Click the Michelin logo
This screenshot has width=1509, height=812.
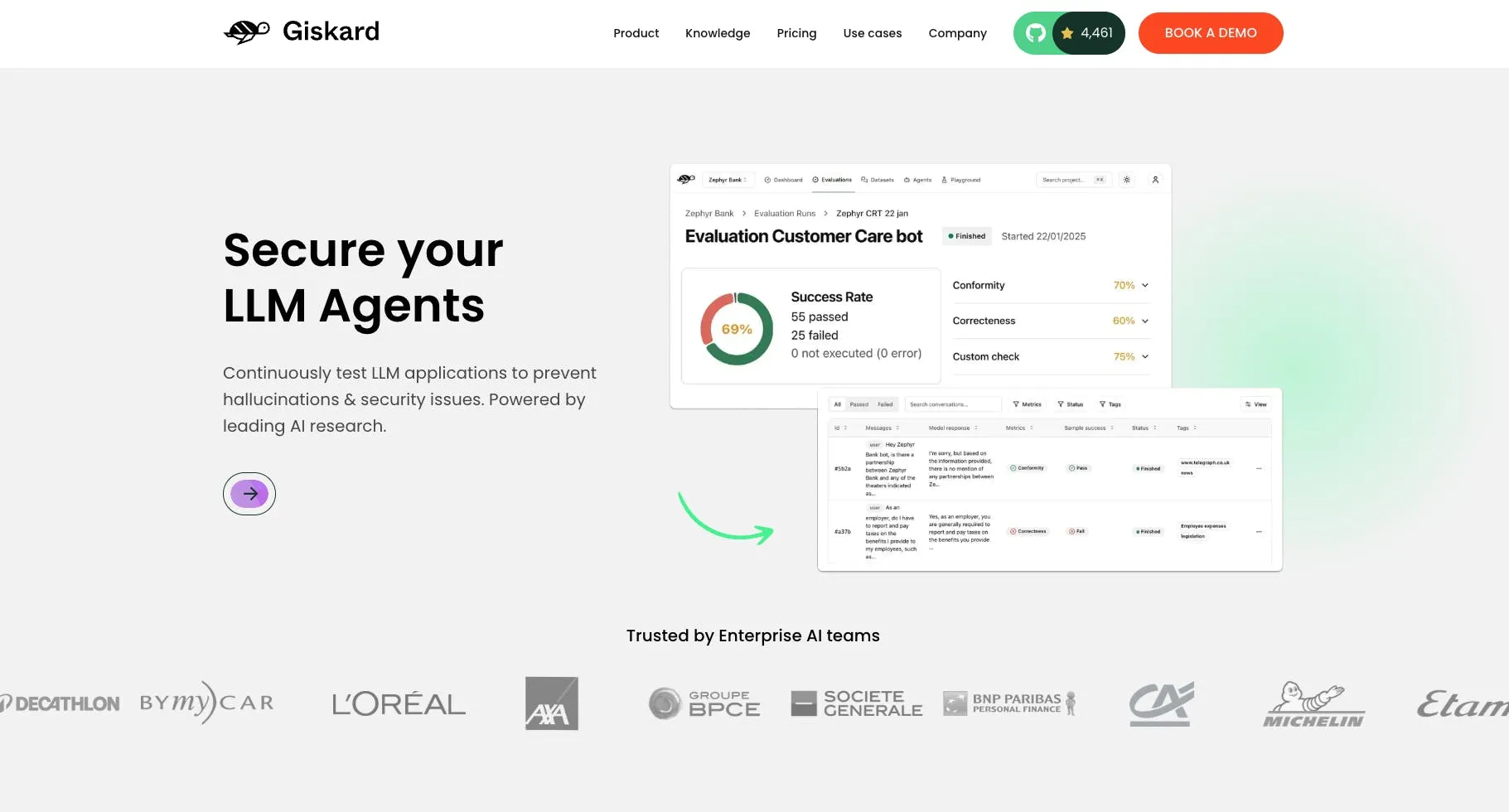point(1314,703)
